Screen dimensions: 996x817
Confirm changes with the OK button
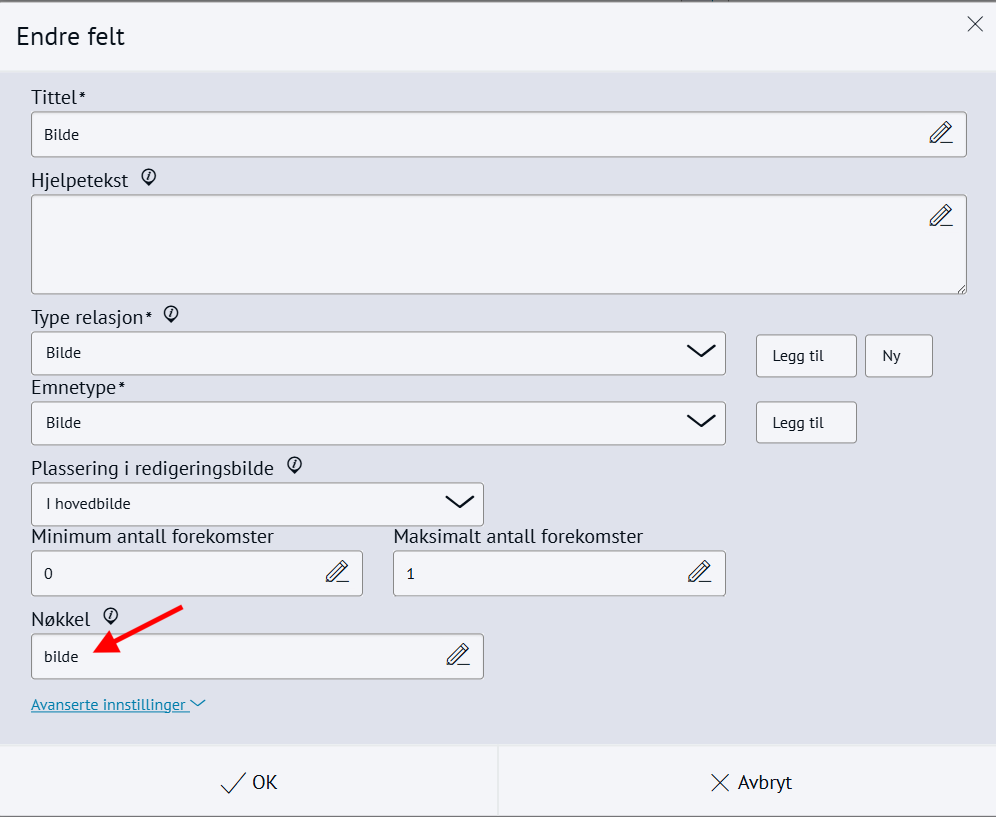coord(249,782)
